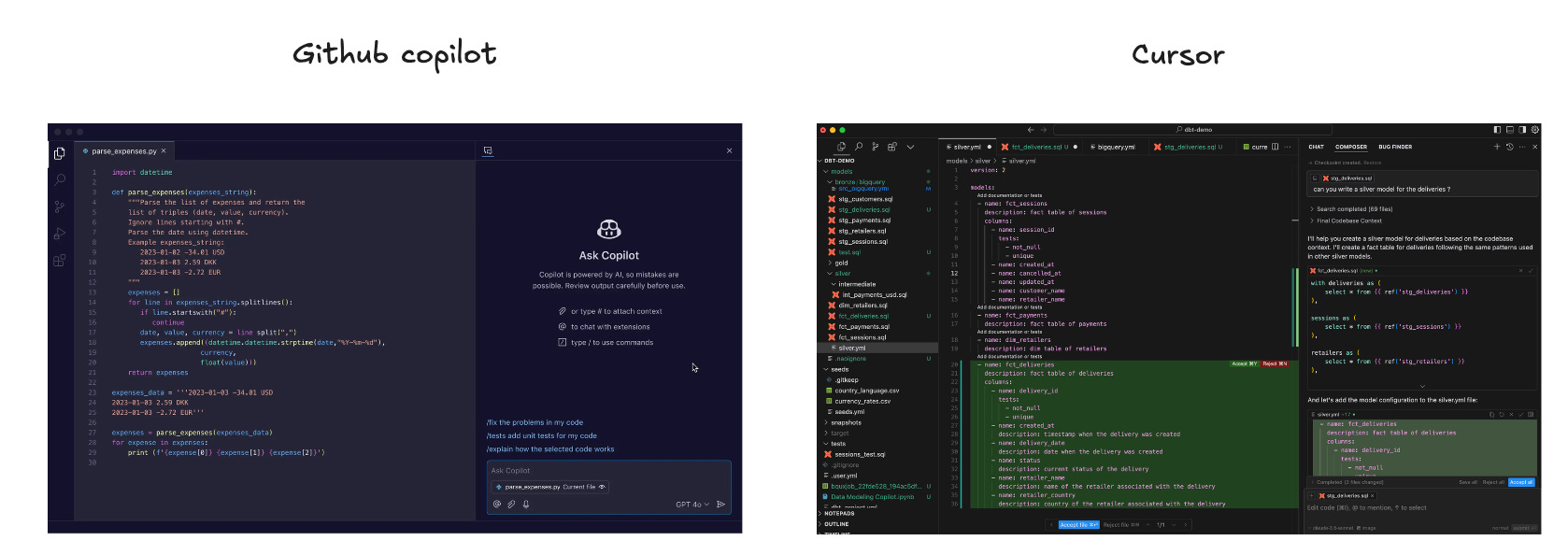
Task: Expand Search completed (69 files) section
Action: click(x=1352, y=209)
